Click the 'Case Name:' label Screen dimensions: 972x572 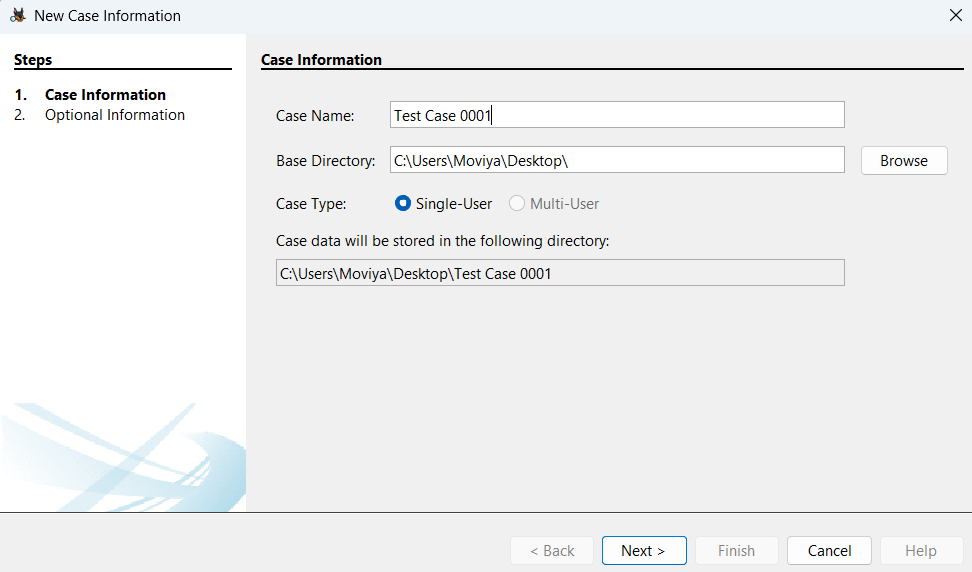pos(315,116)
